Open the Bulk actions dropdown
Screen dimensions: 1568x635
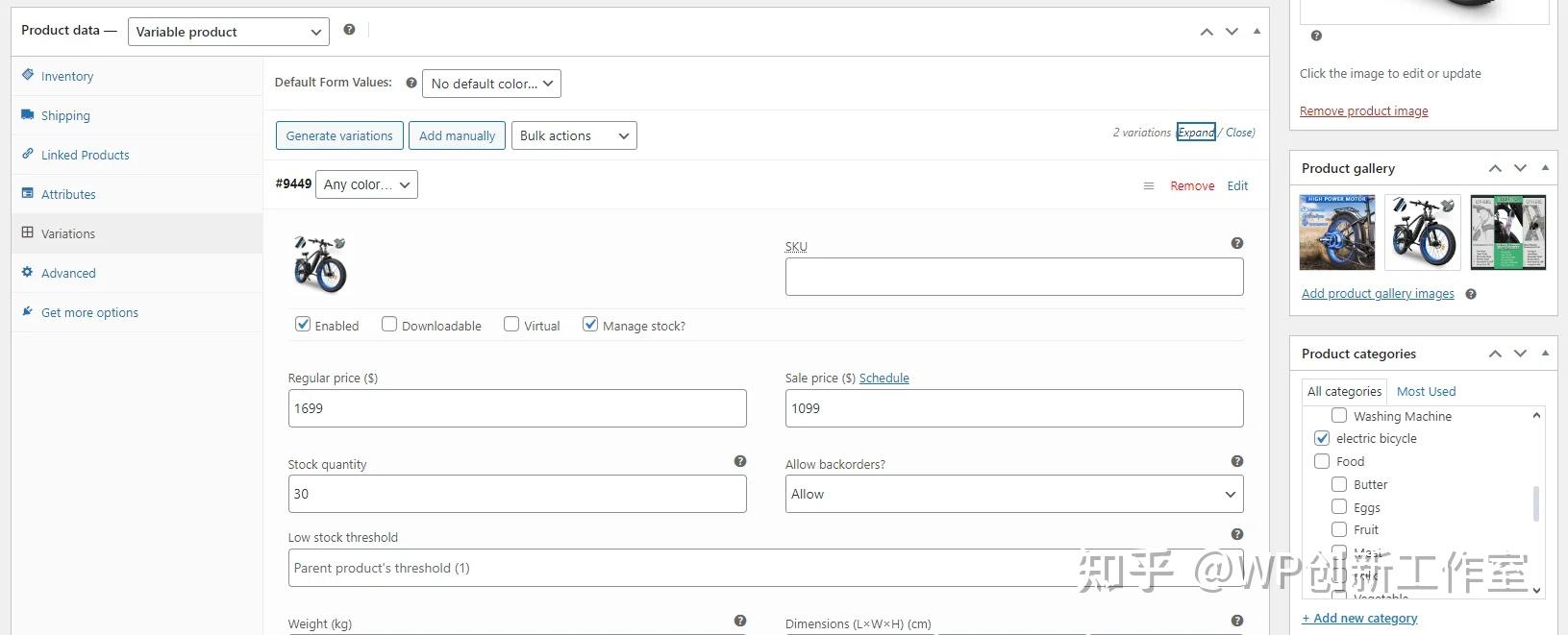574,135
